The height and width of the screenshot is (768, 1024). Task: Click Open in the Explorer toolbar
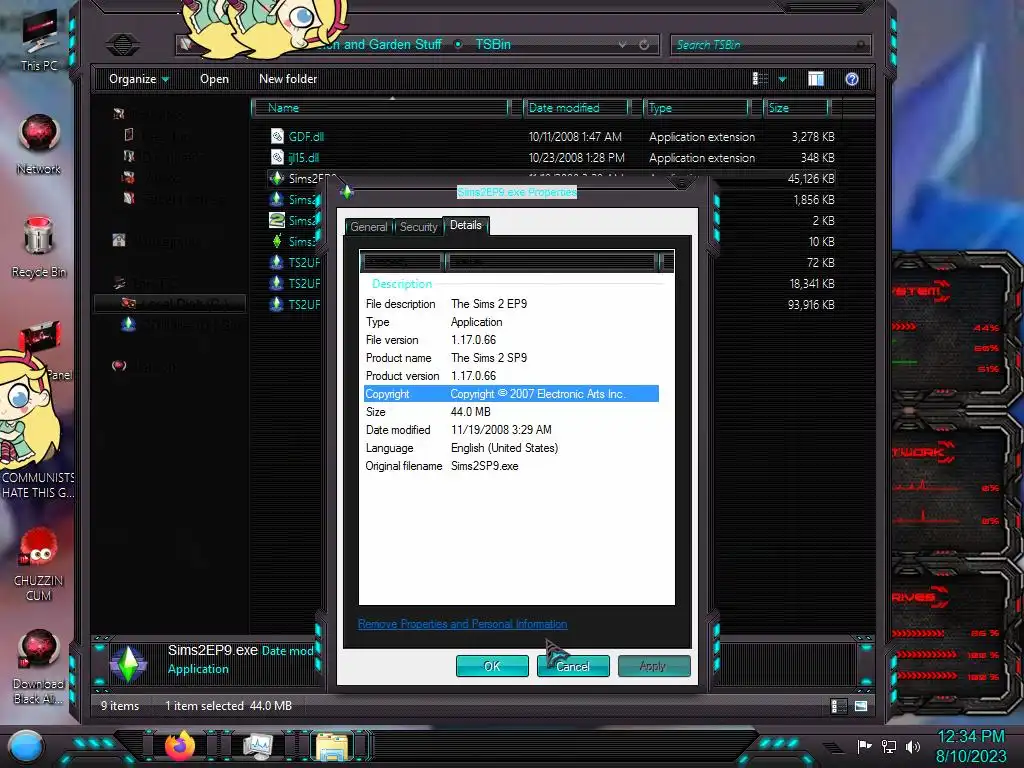214,79
